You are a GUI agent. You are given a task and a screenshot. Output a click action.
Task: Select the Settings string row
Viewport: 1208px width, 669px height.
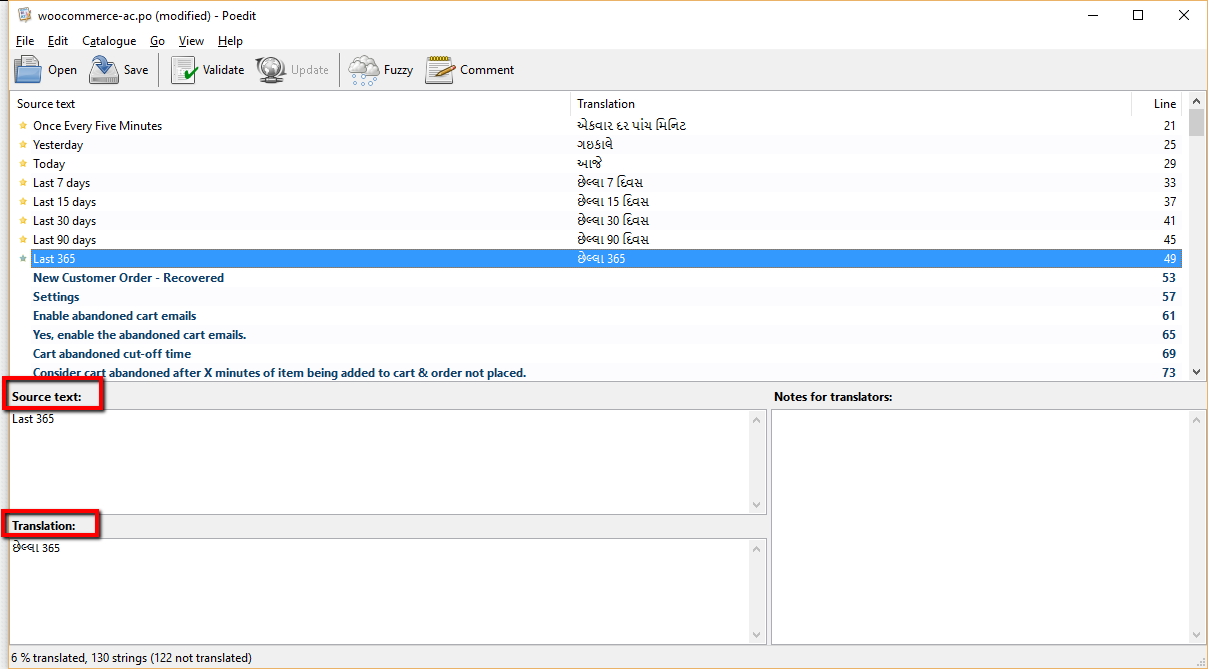click(596, 297)
